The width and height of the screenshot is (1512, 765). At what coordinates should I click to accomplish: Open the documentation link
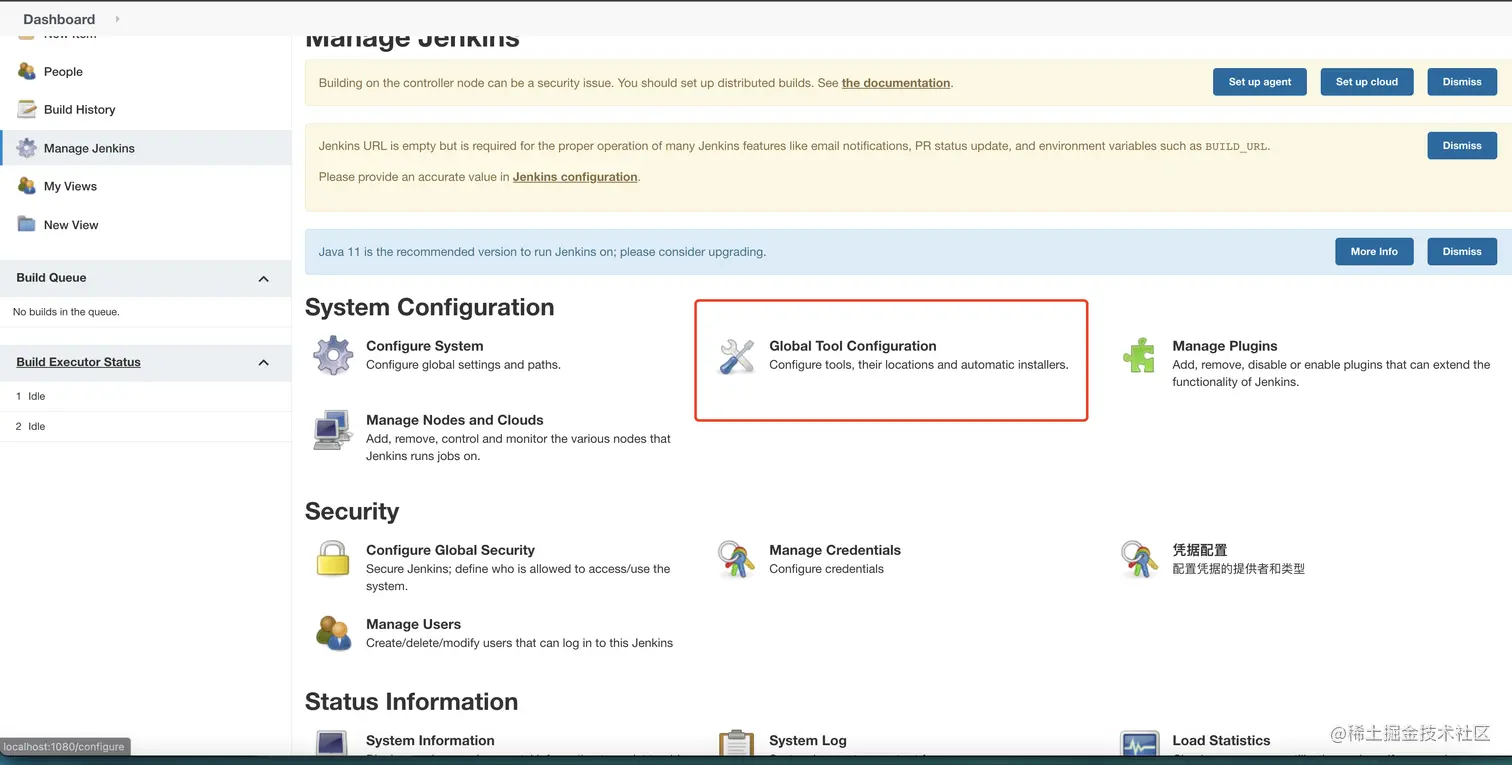click(895, 83)
